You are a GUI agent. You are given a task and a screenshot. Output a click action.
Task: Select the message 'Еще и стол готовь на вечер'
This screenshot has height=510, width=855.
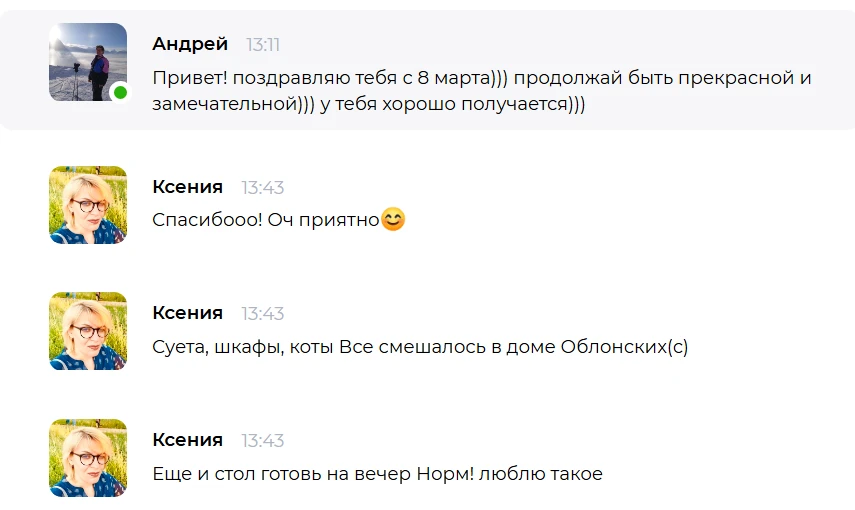tap(377, 474)
